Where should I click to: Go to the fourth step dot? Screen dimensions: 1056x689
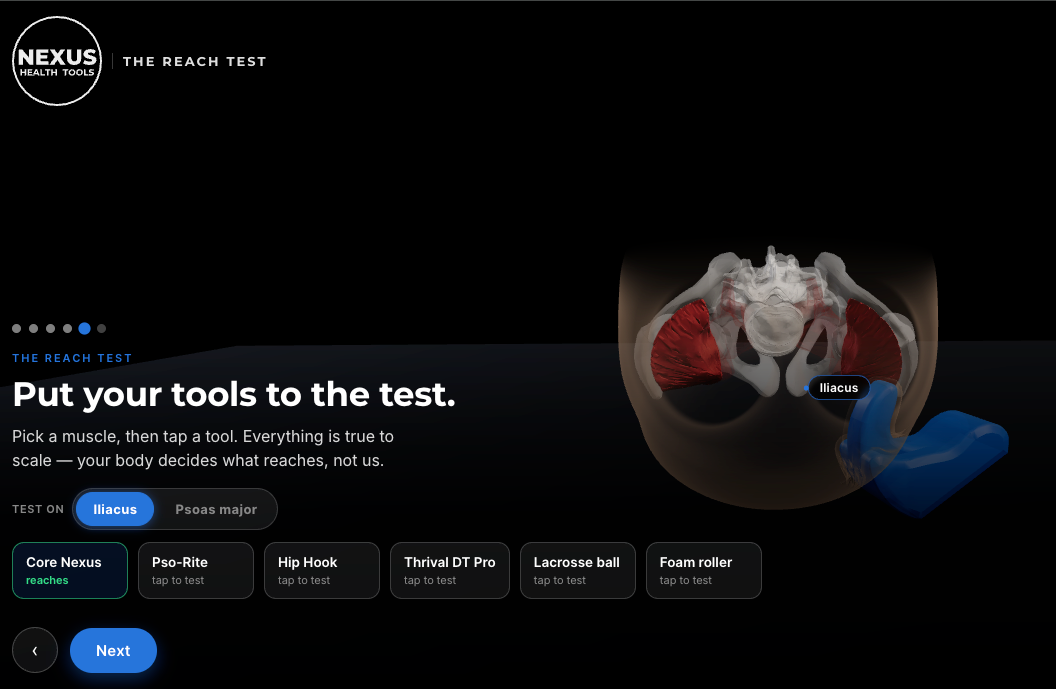pyautogui.click(x=67, y=329)
